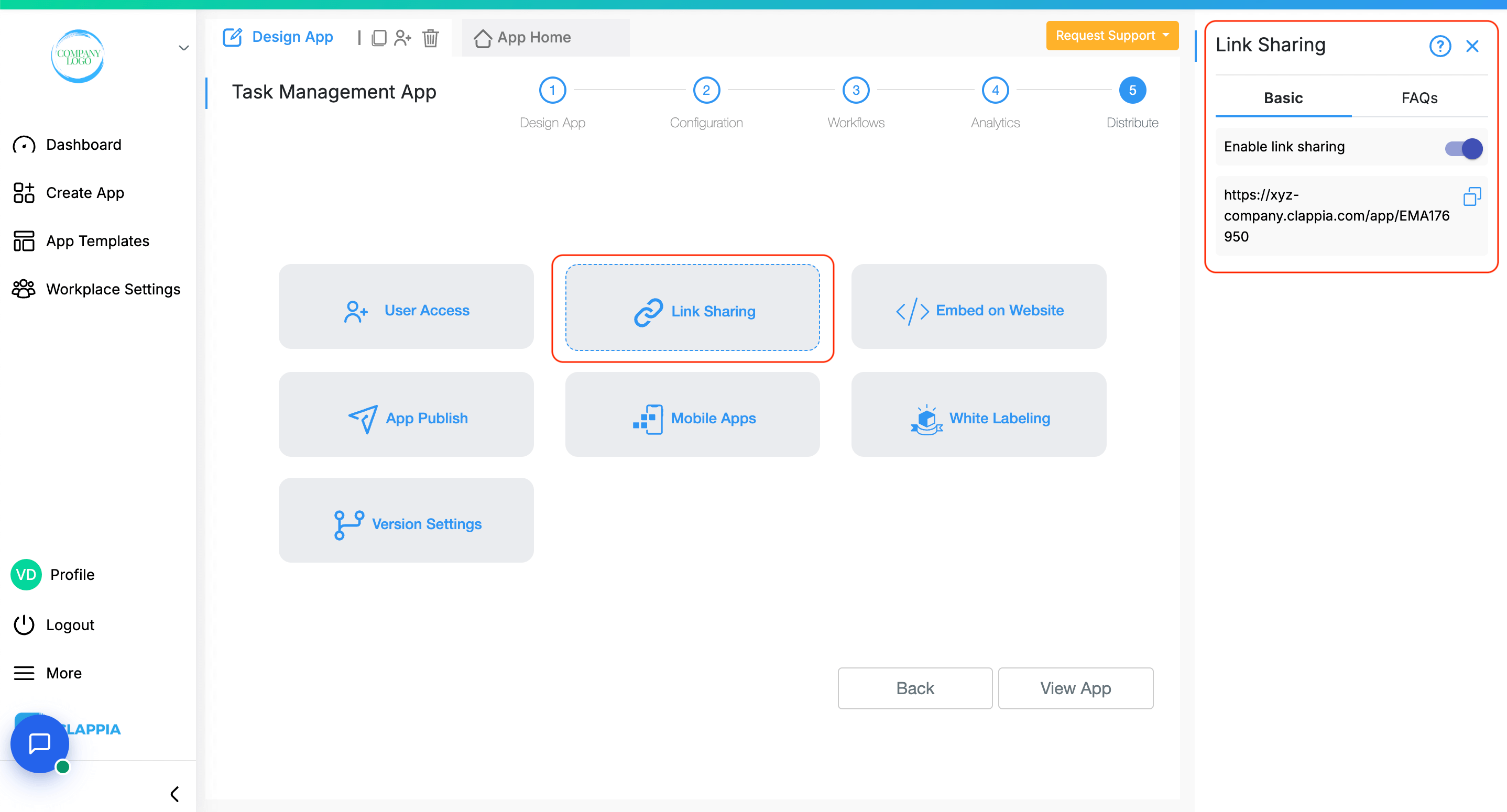The height and width of the screenshot is (812, 1507).
Task: Click the Dashboard gauge icon
Action: [24, 145]
